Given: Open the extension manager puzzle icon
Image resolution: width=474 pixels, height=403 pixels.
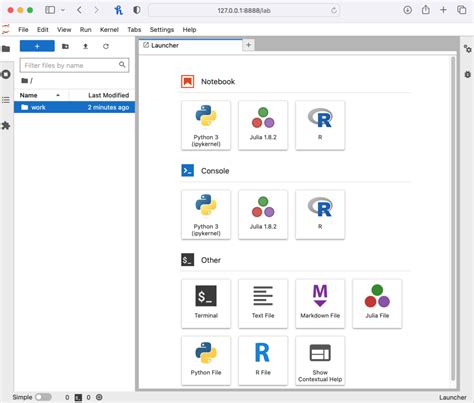Looking at the screenshot, I should click(6, 126).
